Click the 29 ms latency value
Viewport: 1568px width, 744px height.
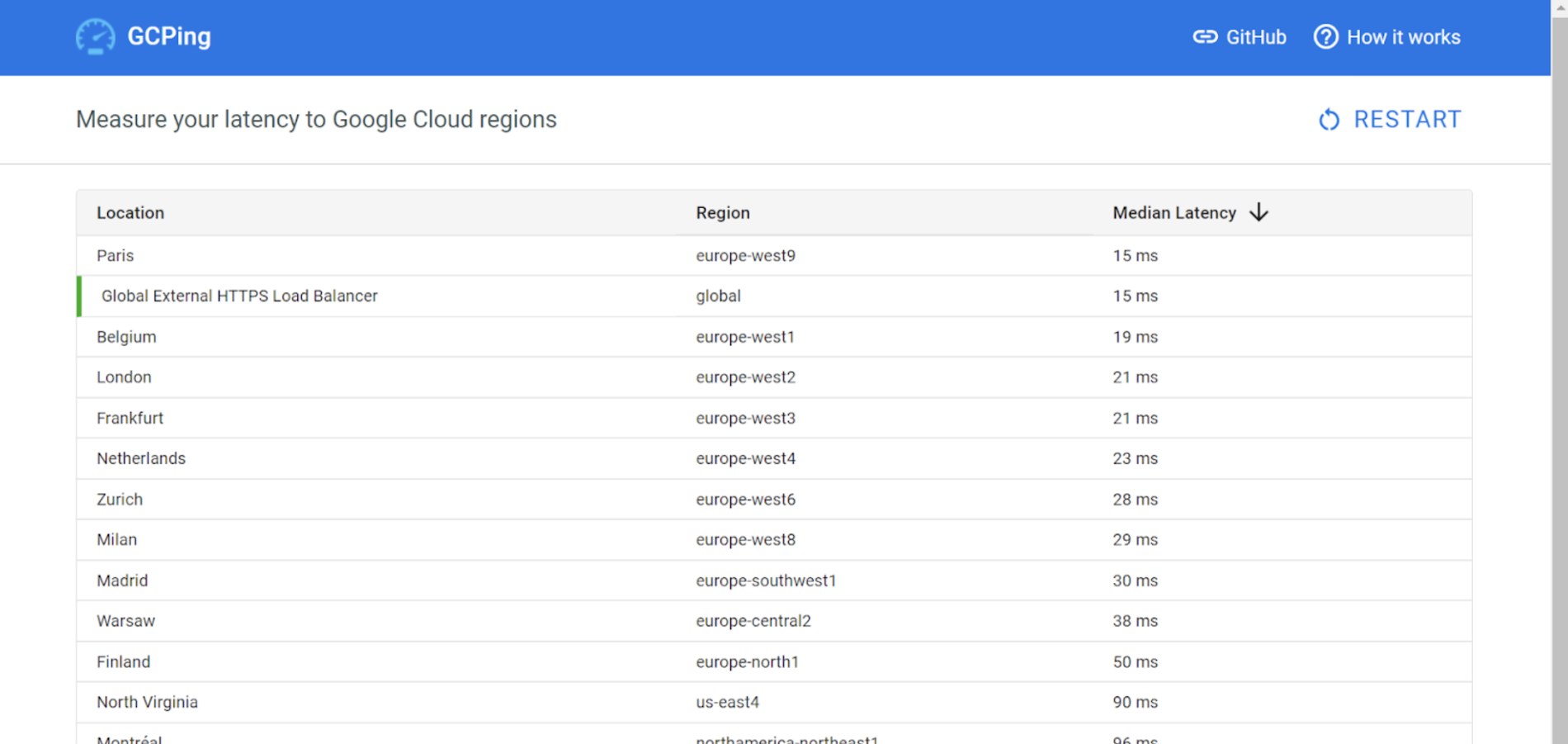1136,539
